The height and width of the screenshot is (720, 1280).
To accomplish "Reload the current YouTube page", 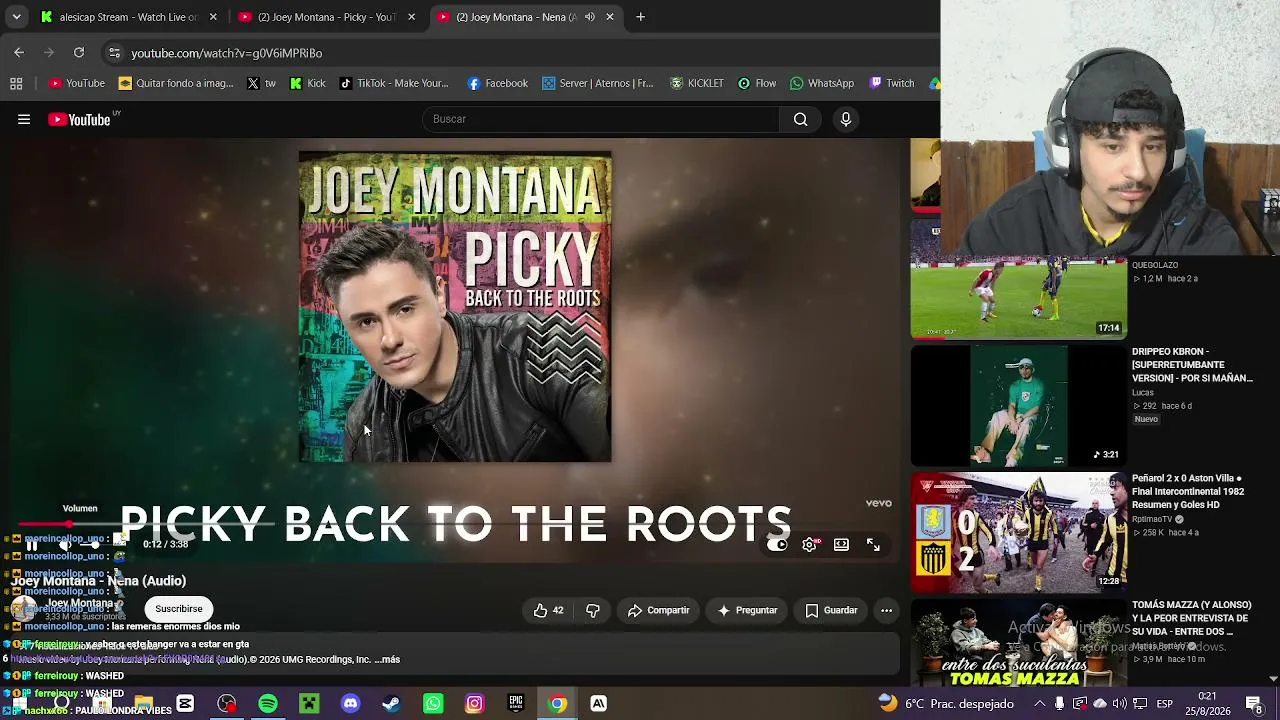I will coord(79,52).
